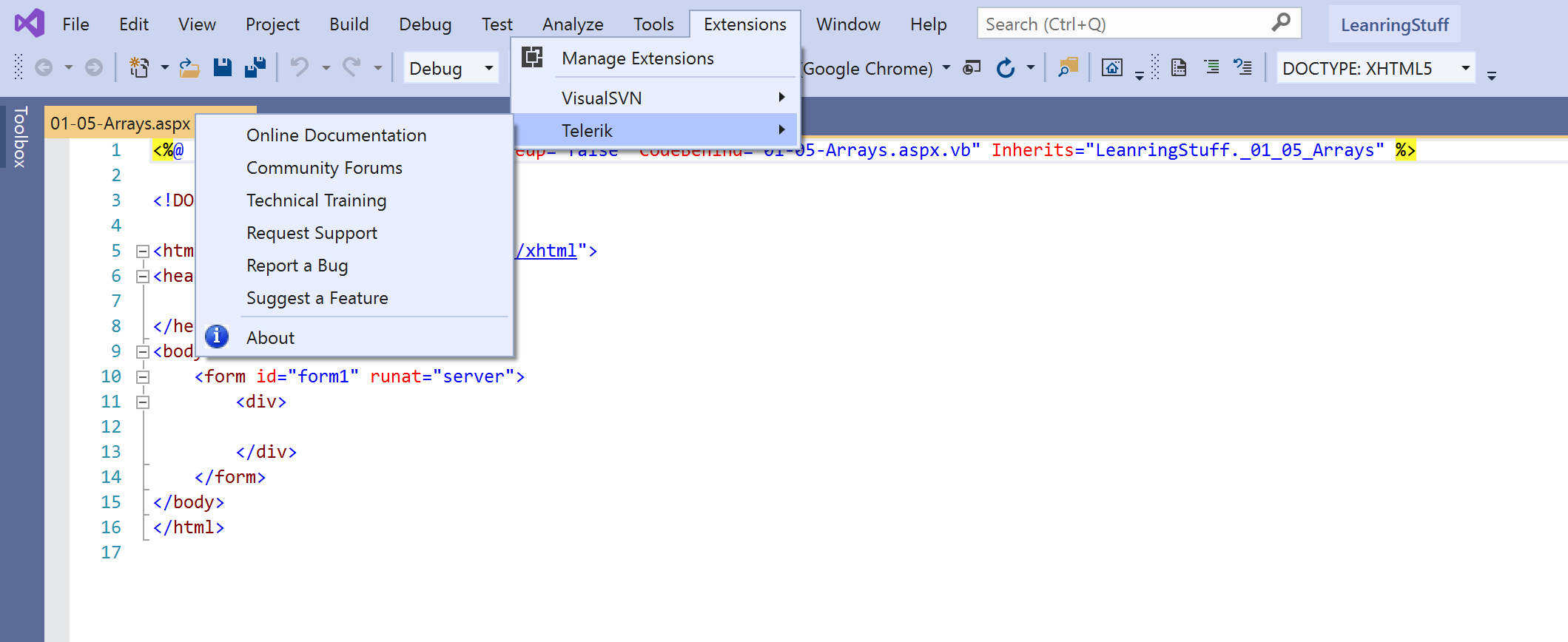Click the browser window timer icon
Screen dimensions: 1568x642
(972, 68)
